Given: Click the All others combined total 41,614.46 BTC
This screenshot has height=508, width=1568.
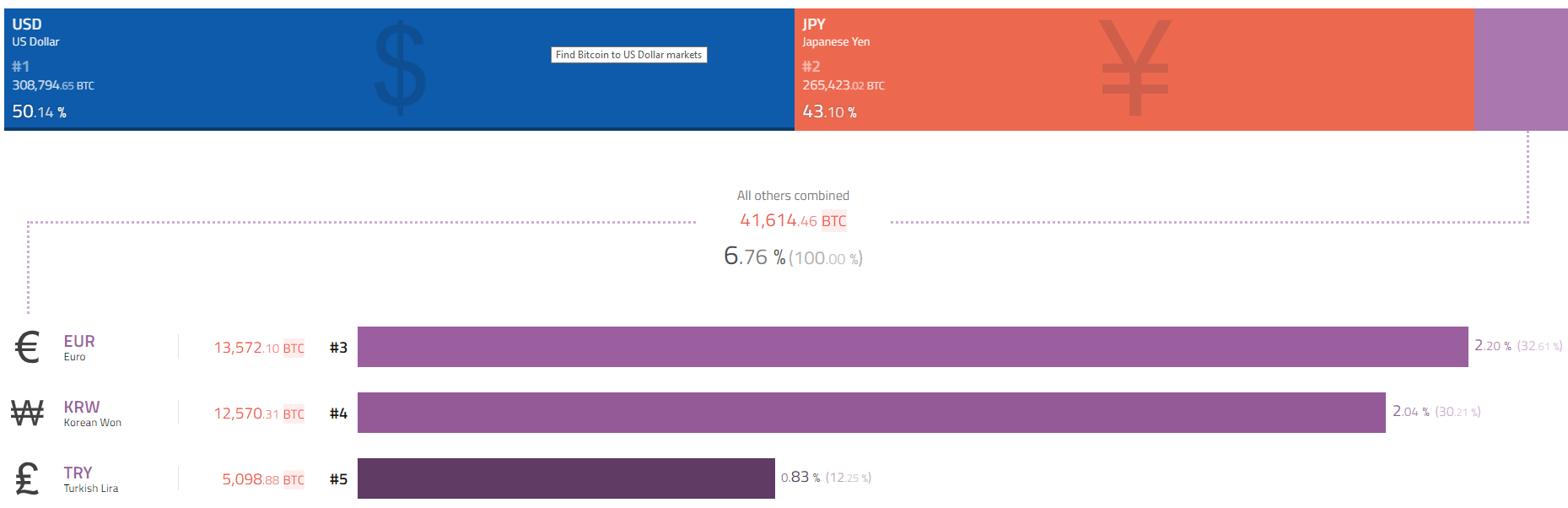Looking at the screenshot, I should [793, 221].
